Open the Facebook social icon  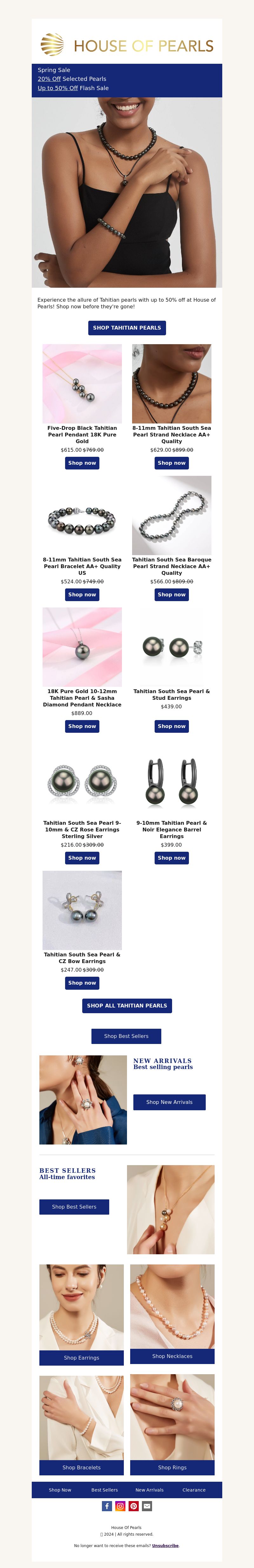pos(107,1506)
